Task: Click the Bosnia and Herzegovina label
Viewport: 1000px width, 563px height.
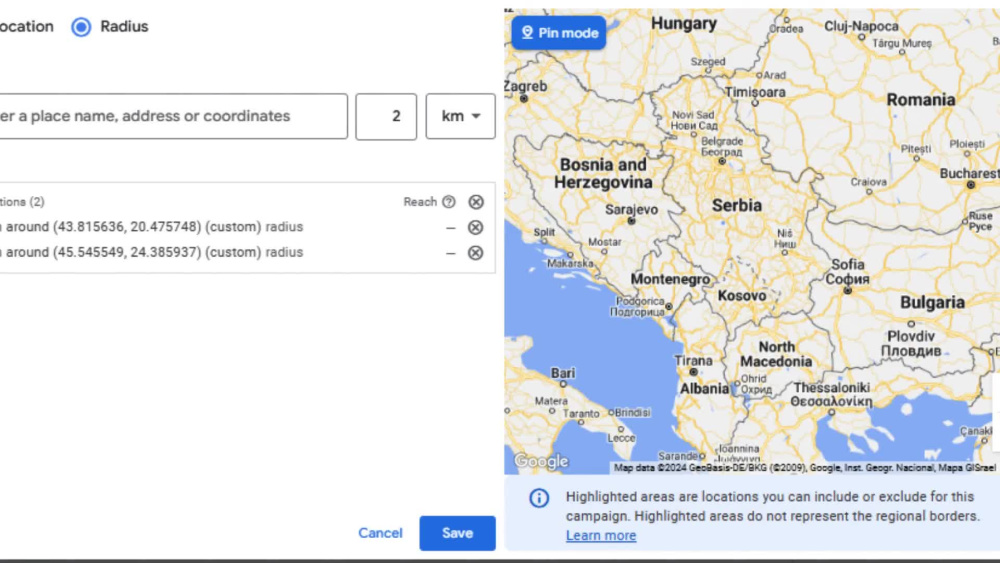Action: (x=603, y=173)
